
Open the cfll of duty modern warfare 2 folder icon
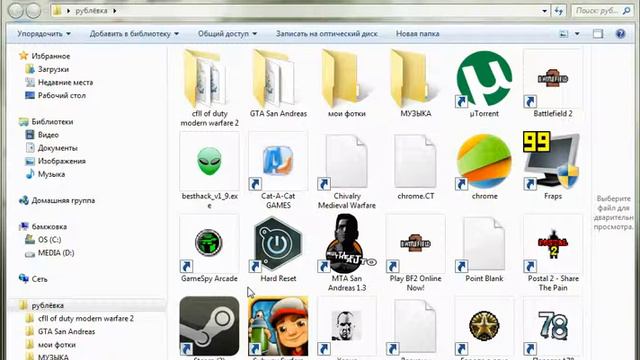click(x=209, y=80)
